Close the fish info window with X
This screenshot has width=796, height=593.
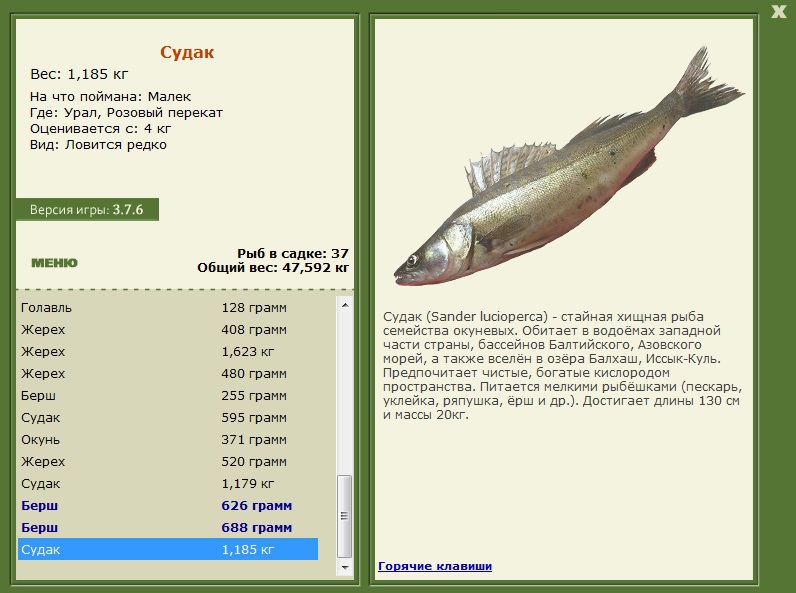[778, 11]
